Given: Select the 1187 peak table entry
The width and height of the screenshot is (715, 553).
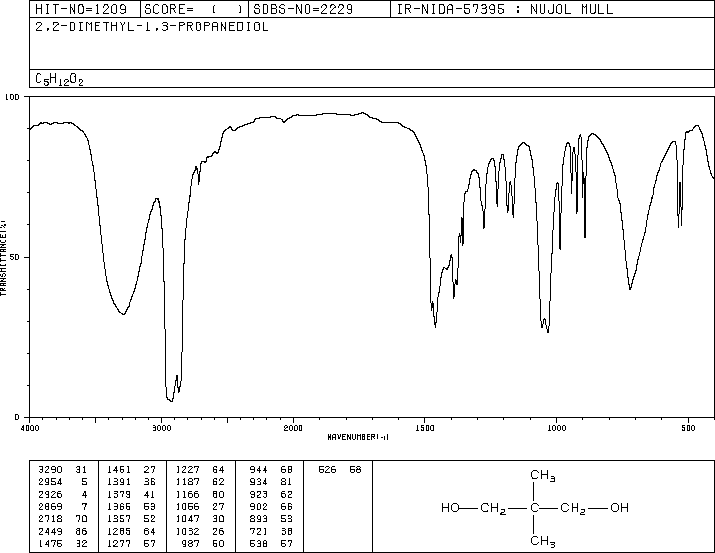Looking at the screenshot, I should [x=200, y=482].
